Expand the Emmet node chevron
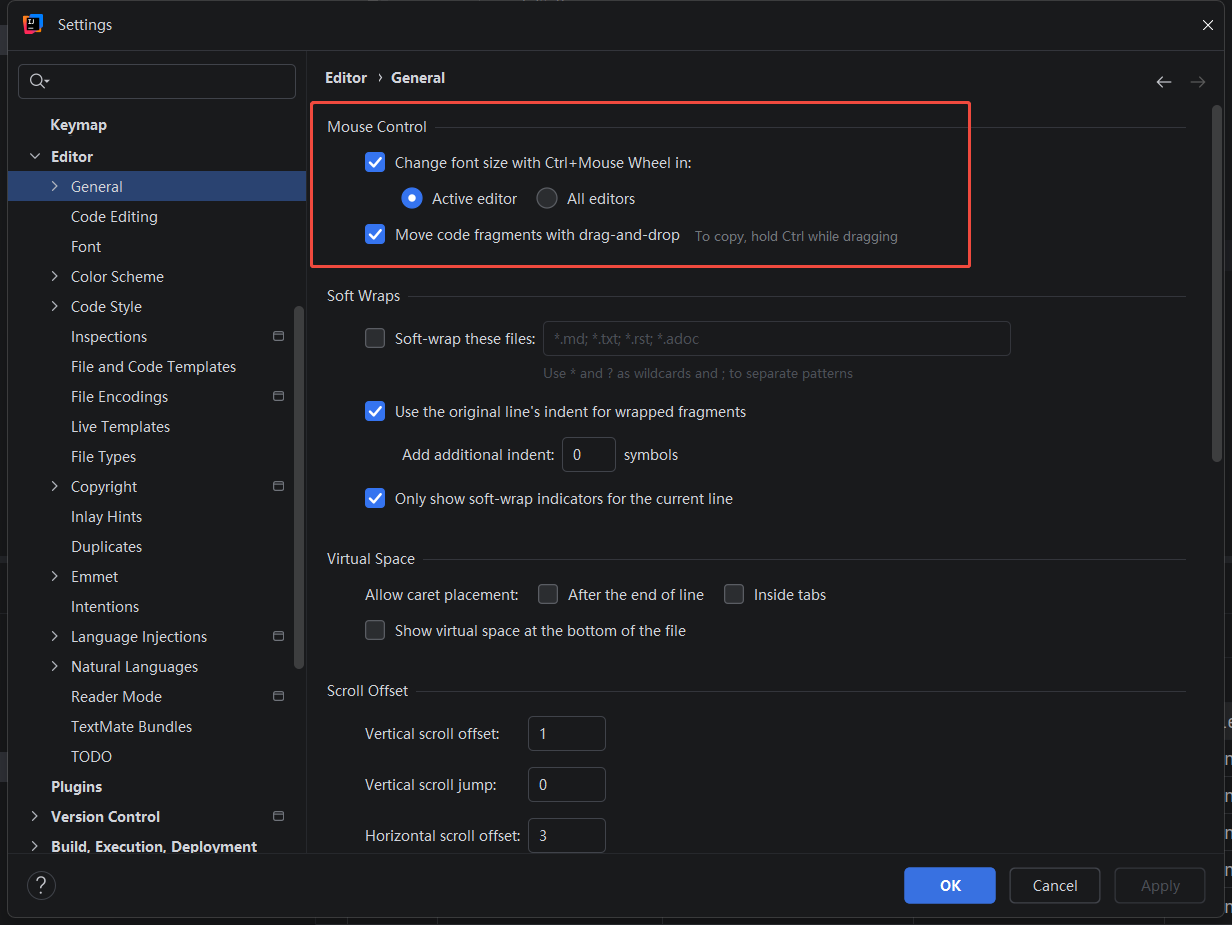 [x=55, y=577]
